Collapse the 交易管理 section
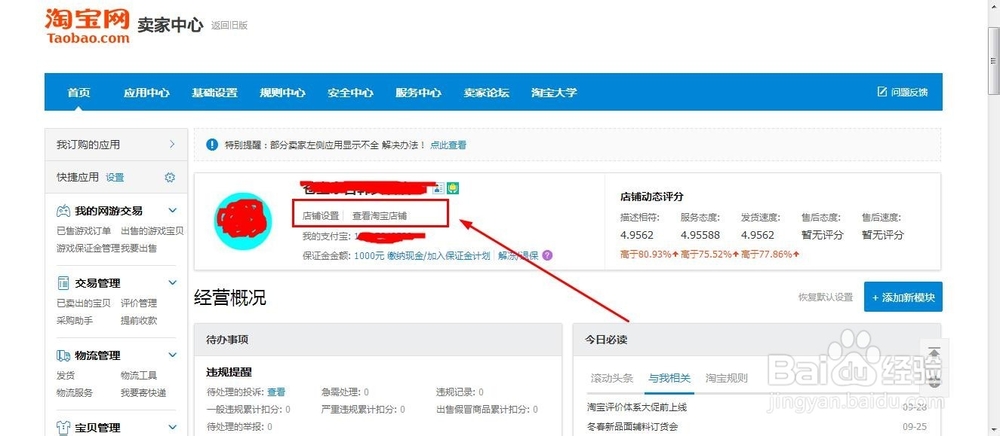This screenshot has width=1000, height=436. pos(172,282)
